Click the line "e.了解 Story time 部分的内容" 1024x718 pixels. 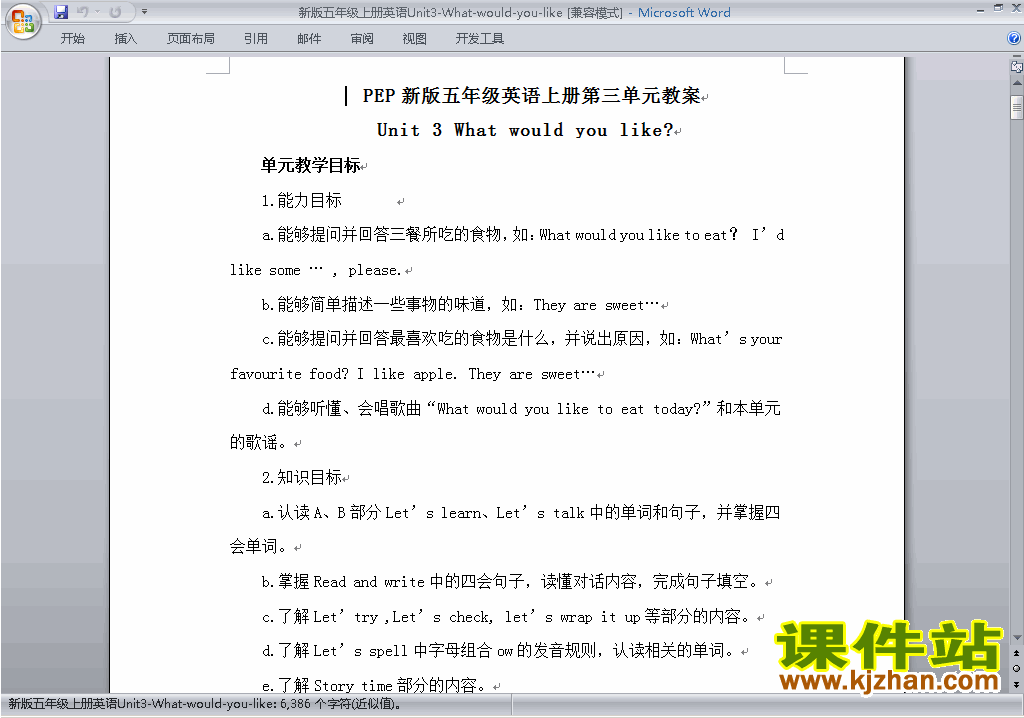click(376, 685)
